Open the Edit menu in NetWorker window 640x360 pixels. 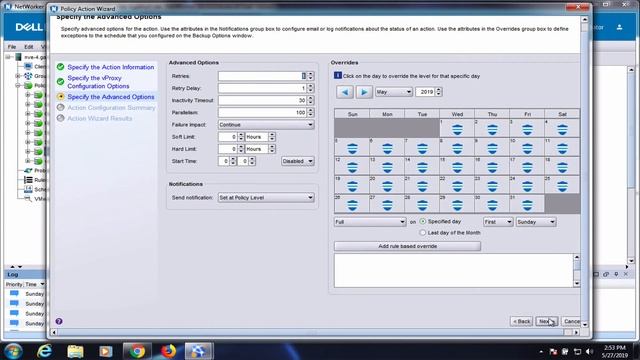pyautogui.click(x=28, y=47)
